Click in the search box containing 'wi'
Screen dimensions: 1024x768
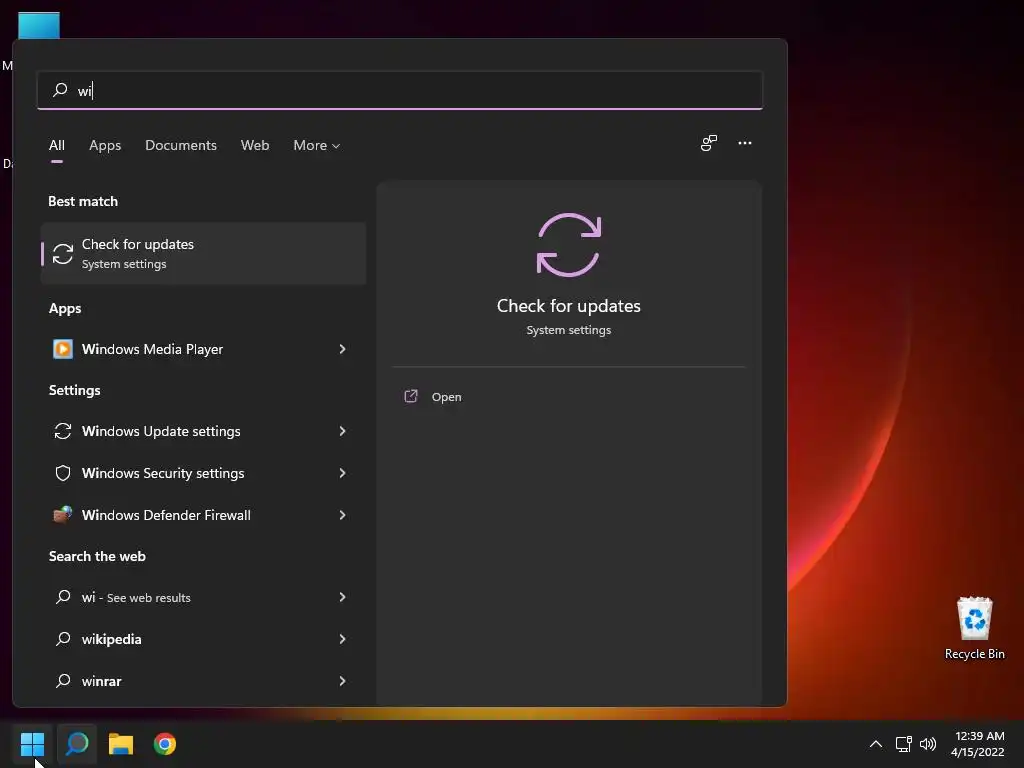pos(400,90)
